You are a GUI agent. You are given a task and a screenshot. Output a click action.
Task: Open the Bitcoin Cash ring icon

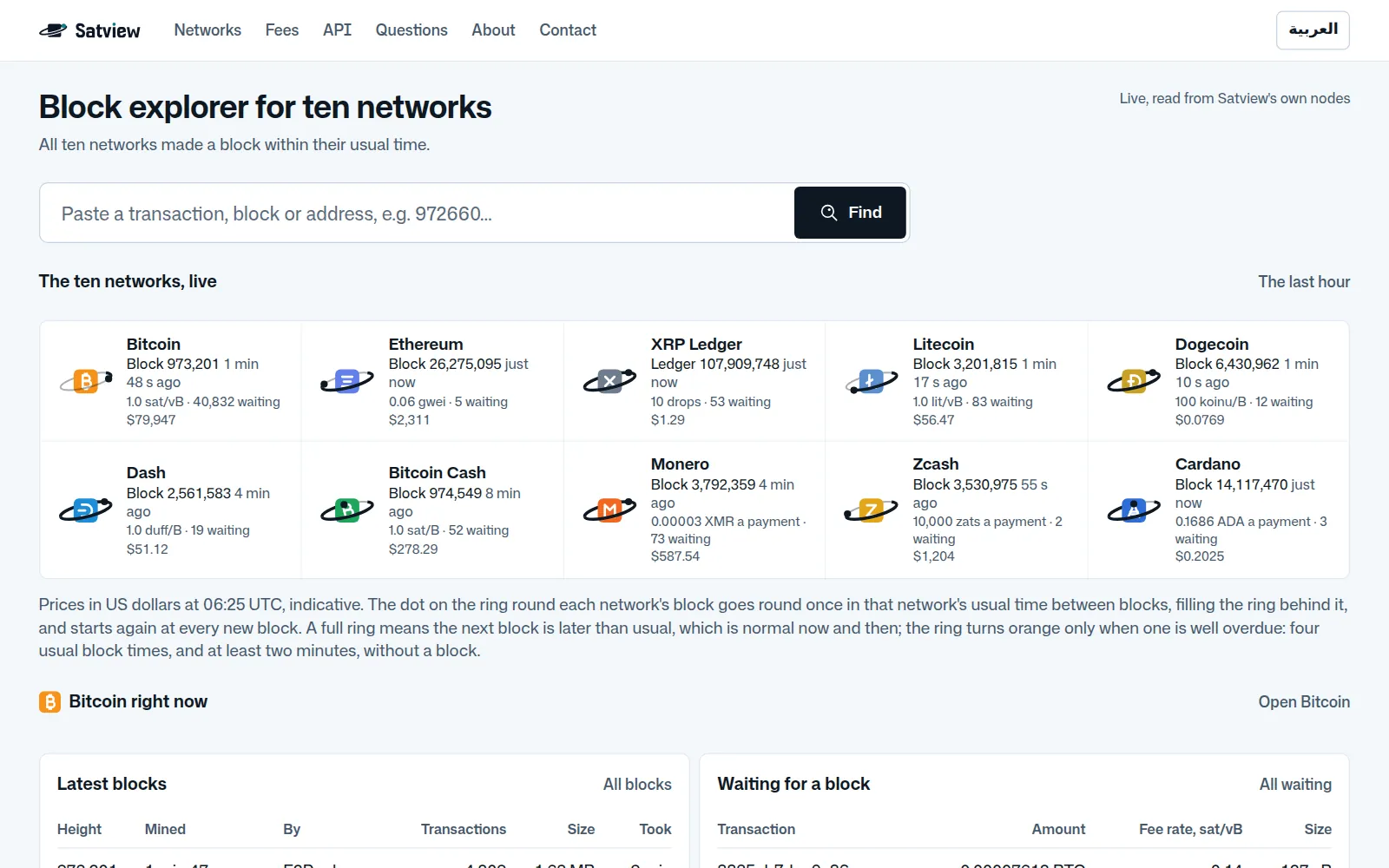point(347,510)
